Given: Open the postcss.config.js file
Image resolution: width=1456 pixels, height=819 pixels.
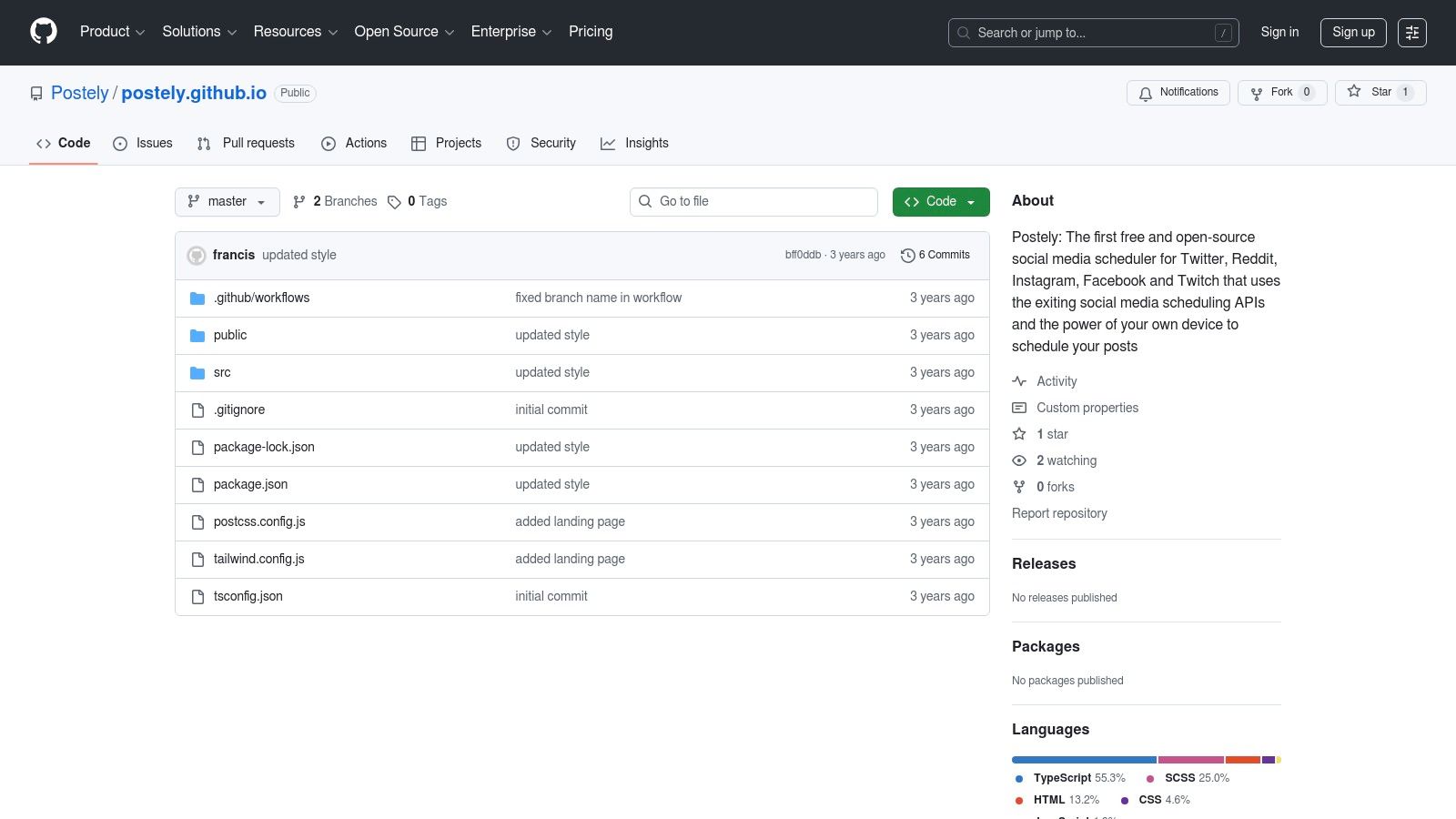Looking at the screenshot, I should pyautogui.click(x=259, y=521).
